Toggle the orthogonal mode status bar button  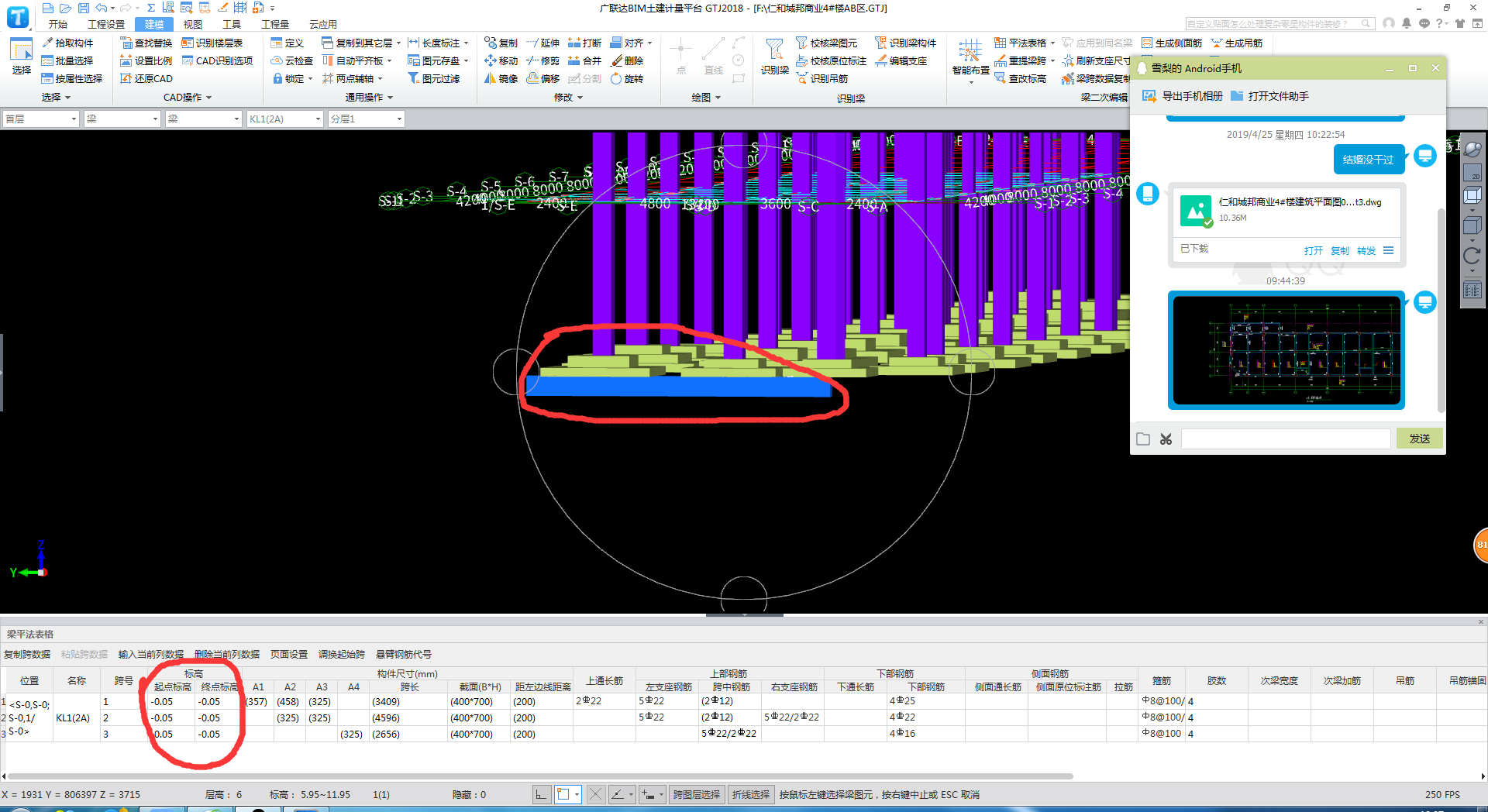(x=542, y=794)
